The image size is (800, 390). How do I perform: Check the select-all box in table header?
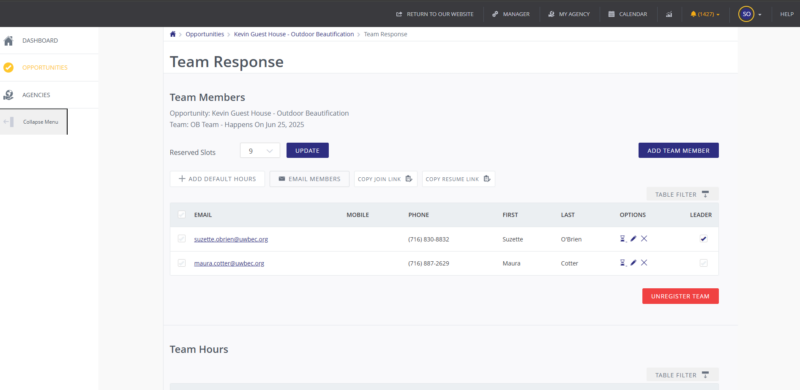pyautogui.click(x=182, y=215)
